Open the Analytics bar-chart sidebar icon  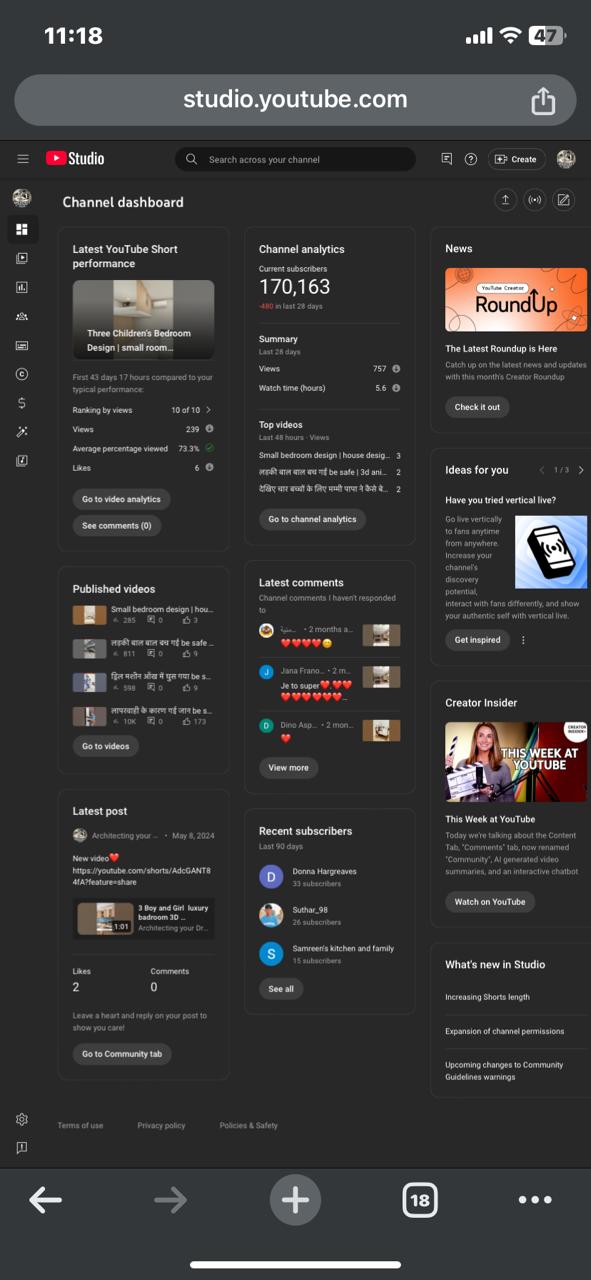click(22, 287)
